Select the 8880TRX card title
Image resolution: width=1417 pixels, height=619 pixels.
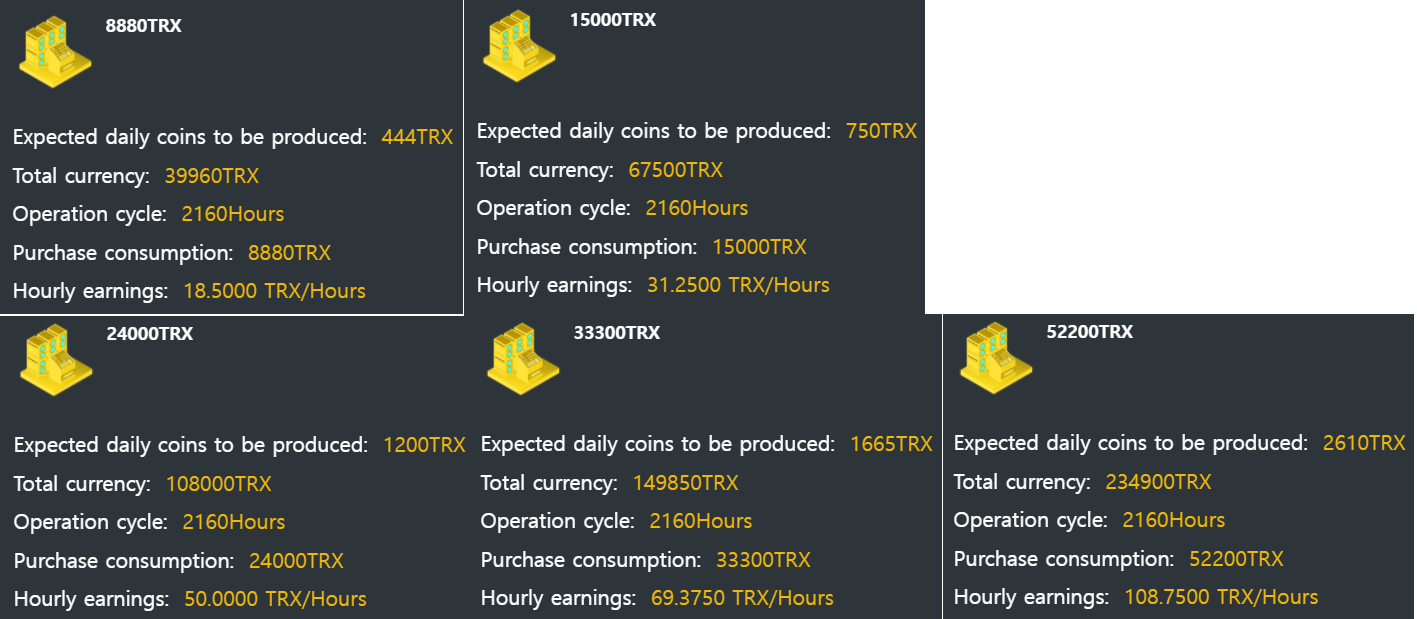(144, 26)
